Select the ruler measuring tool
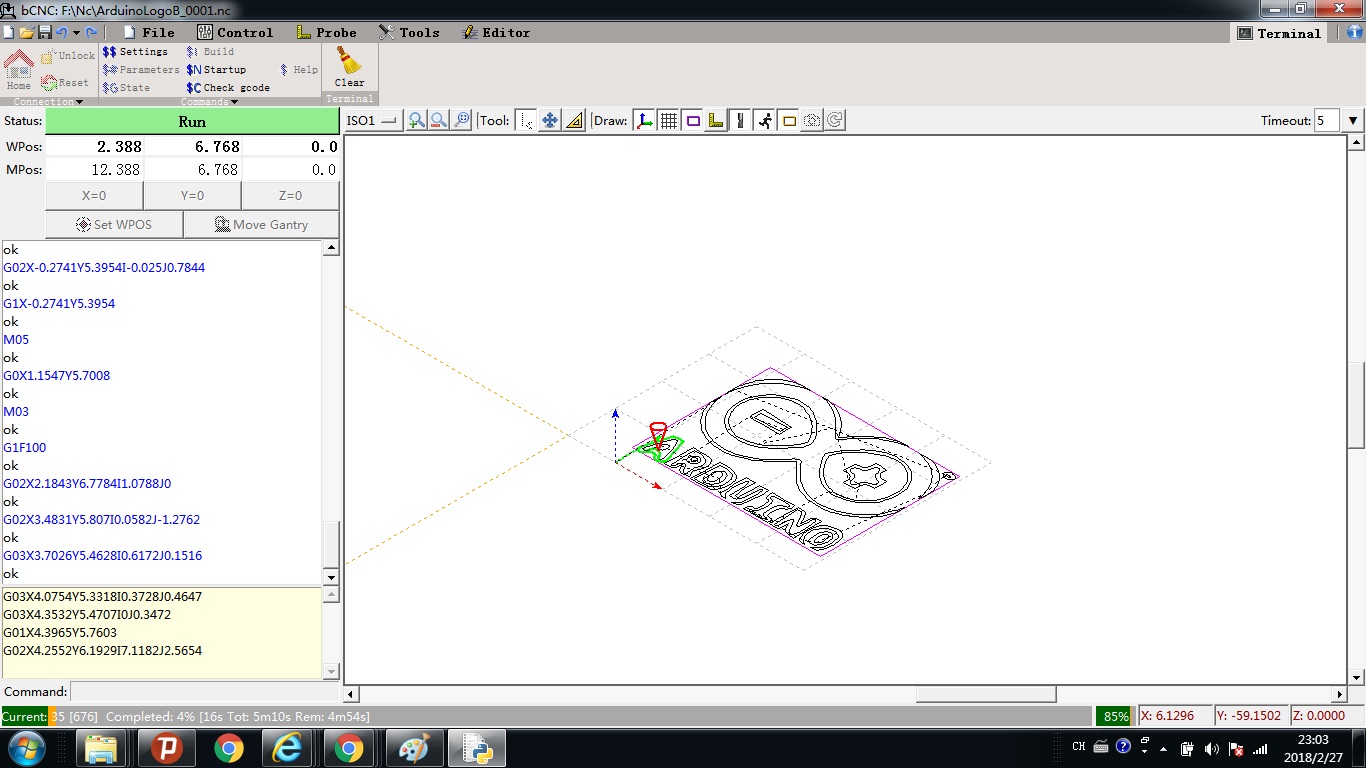This screenshot has height=768, width=1366. coord(574,121)
